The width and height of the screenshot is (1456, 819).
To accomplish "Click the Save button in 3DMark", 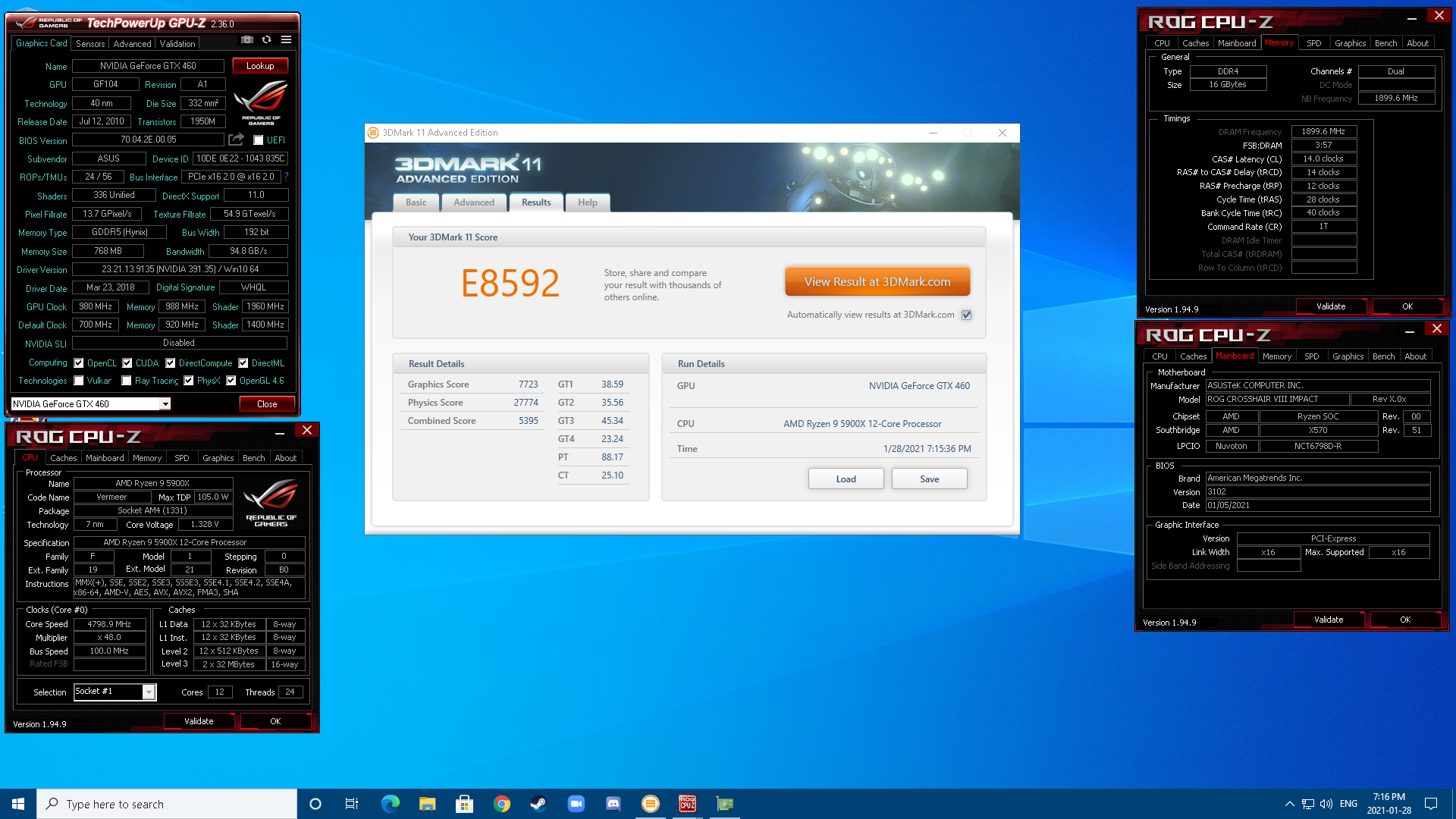I will point(930,479).
